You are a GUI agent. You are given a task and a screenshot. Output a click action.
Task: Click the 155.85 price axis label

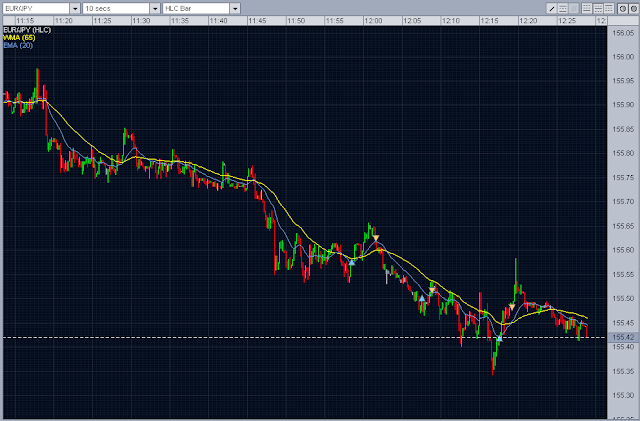(x=623, y=129)
